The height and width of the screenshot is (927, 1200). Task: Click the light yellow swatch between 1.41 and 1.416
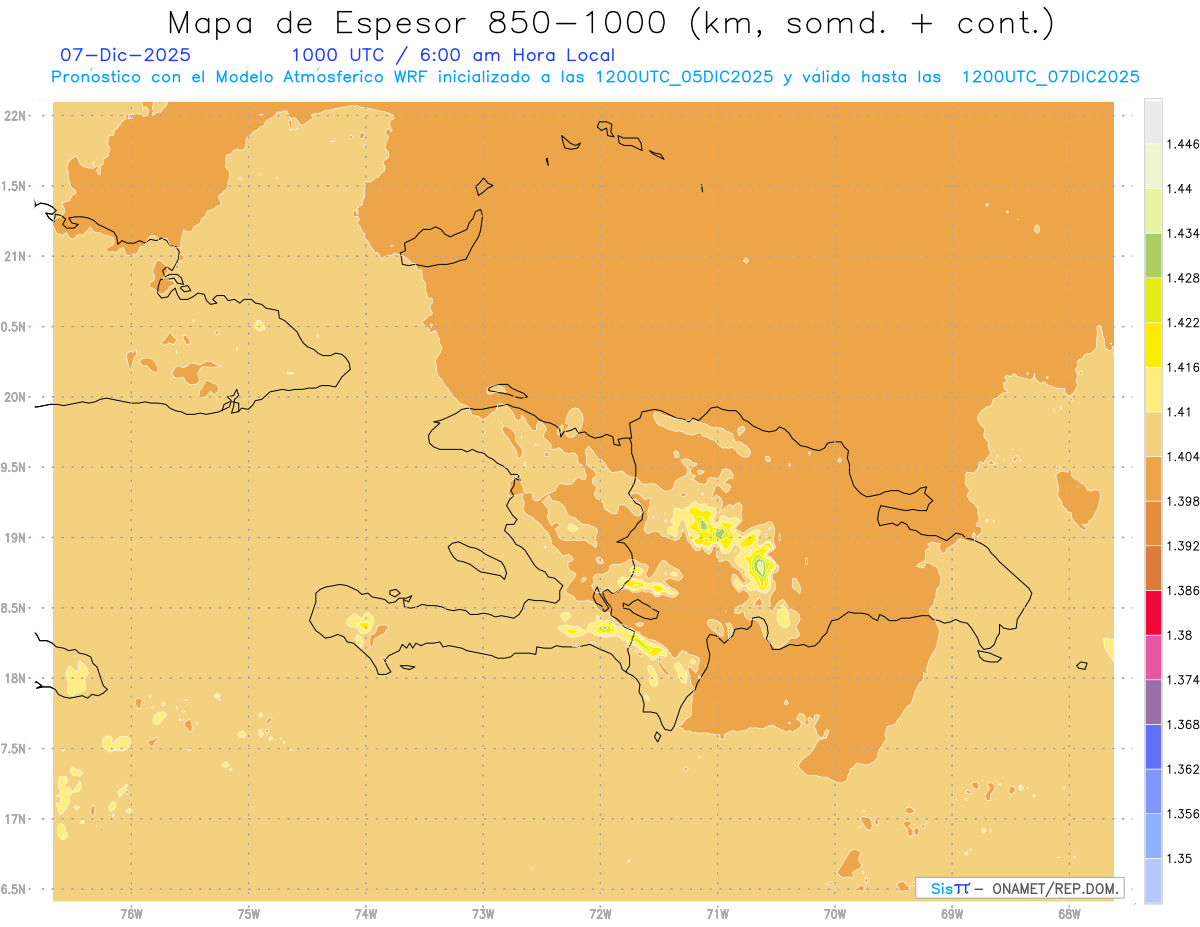[1153, 389]
